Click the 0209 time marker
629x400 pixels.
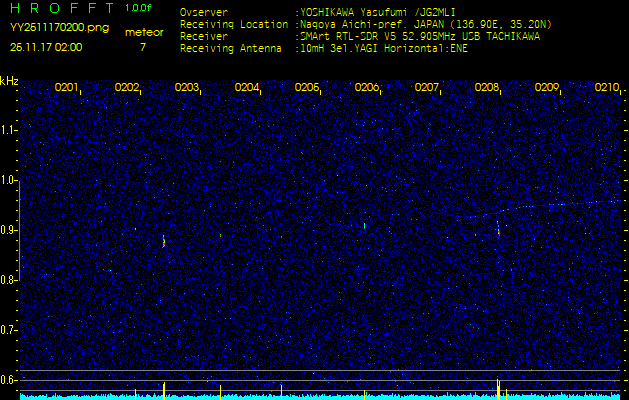[x=547, y=87]
